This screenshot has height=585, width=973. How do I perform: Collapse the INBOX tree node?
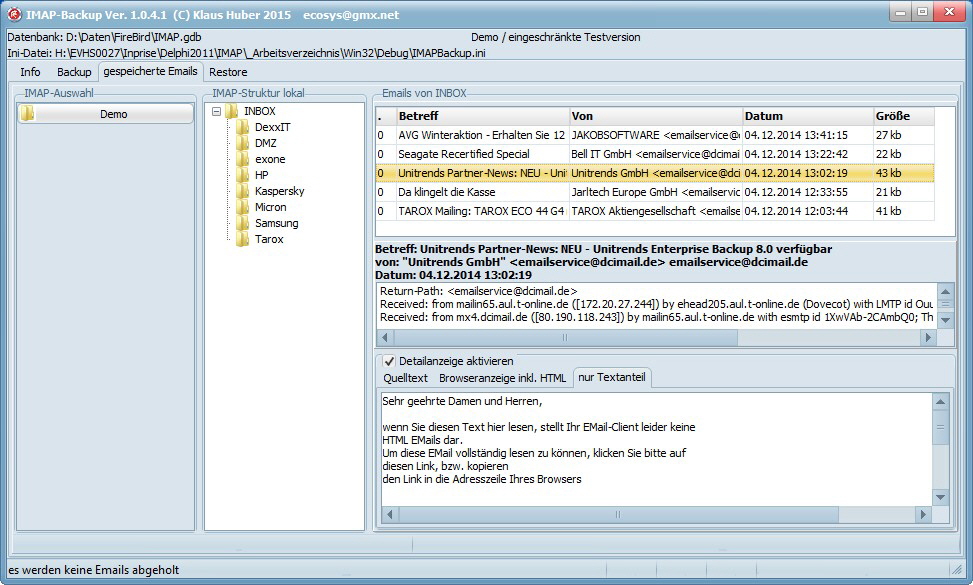(x=217, y=112)
